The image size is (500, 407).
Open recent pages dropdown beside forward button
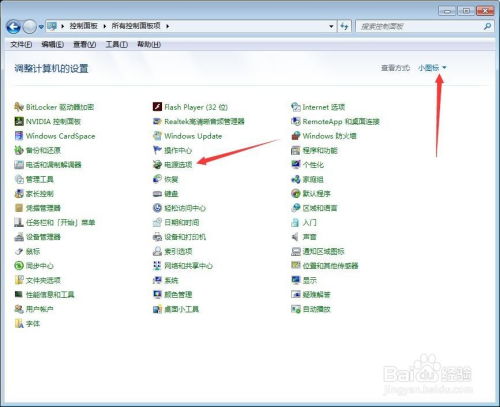(x=41, y=27)
